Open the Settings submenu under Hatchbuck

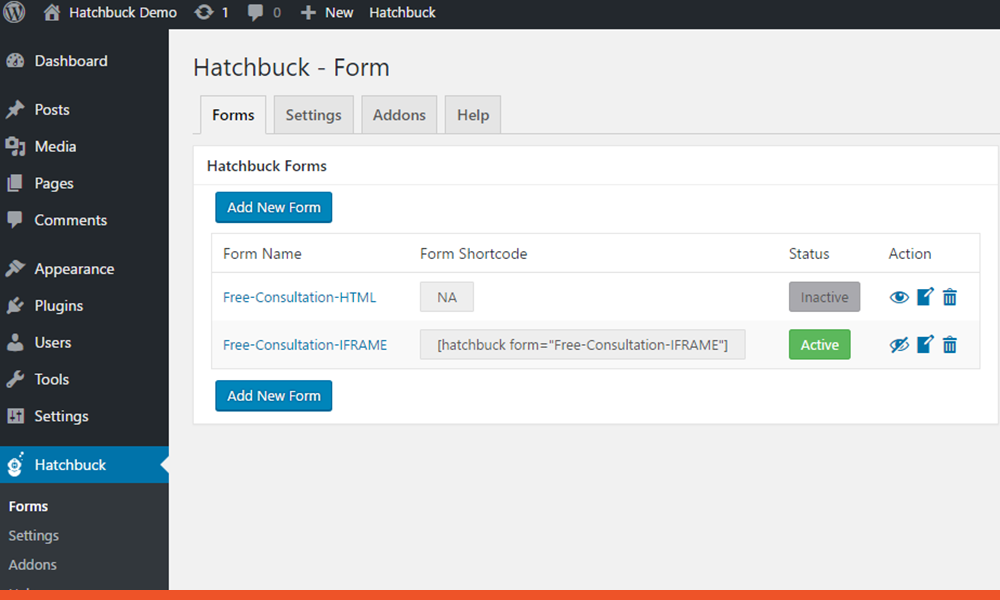[33, 536]
